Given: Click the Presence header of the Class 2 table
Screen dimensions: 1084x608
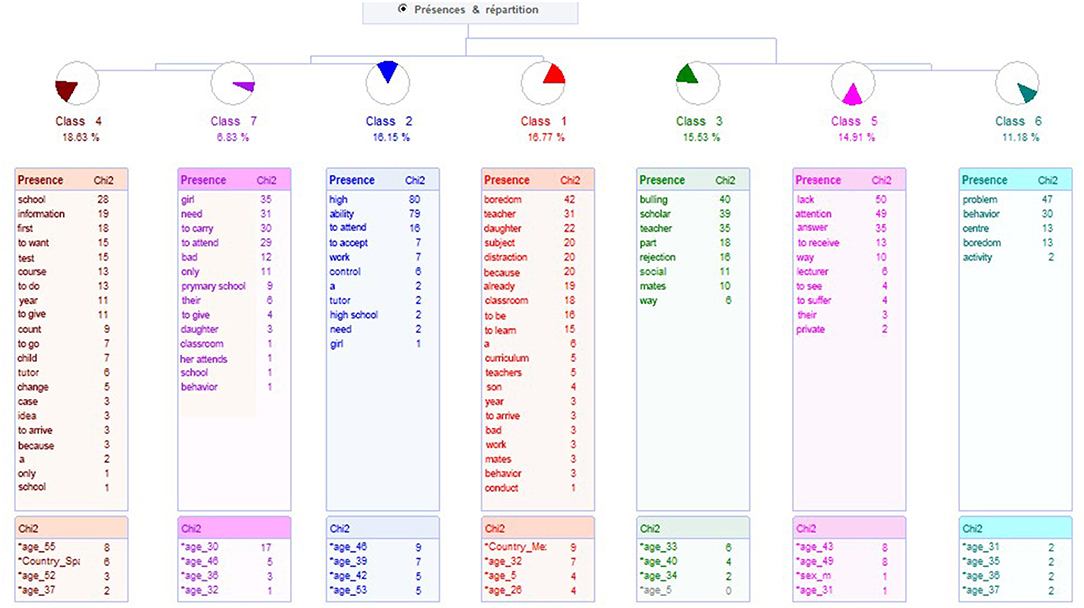Looking at the screenshot, I should 352,180.
